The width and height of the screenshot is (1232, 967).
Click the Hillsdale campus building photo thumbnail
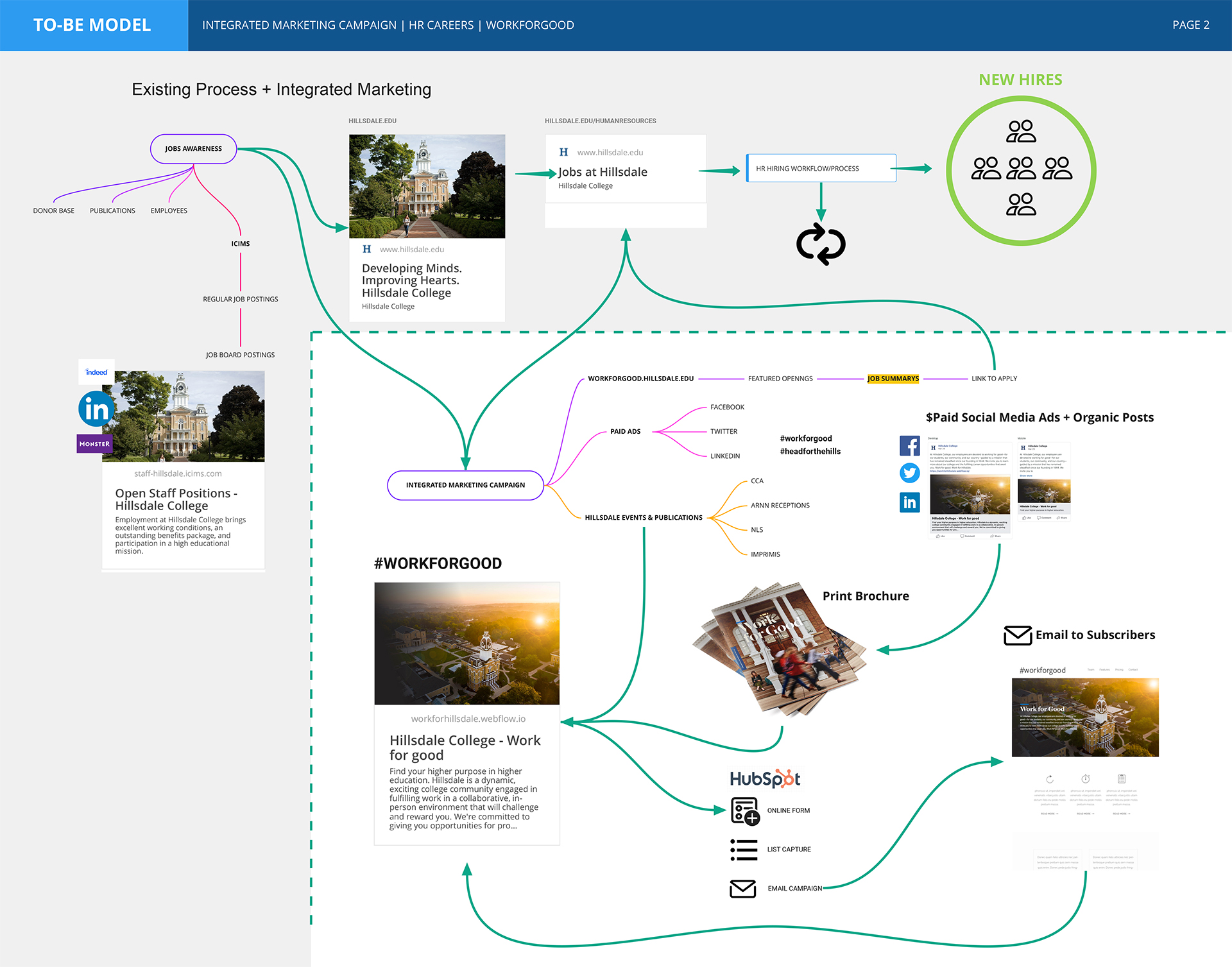[x=427, y=186]
